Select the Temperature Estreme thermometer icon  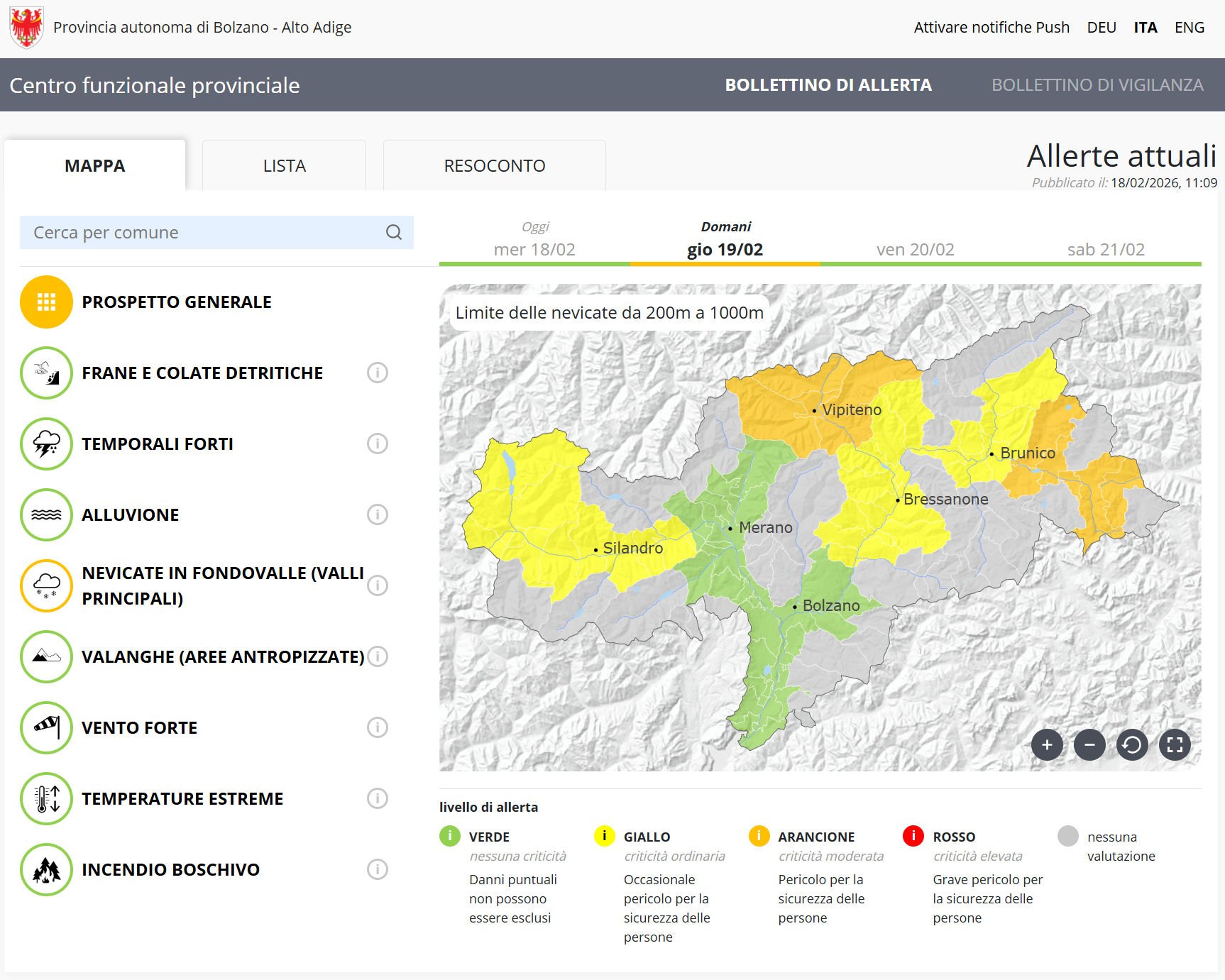coord(46,799)
